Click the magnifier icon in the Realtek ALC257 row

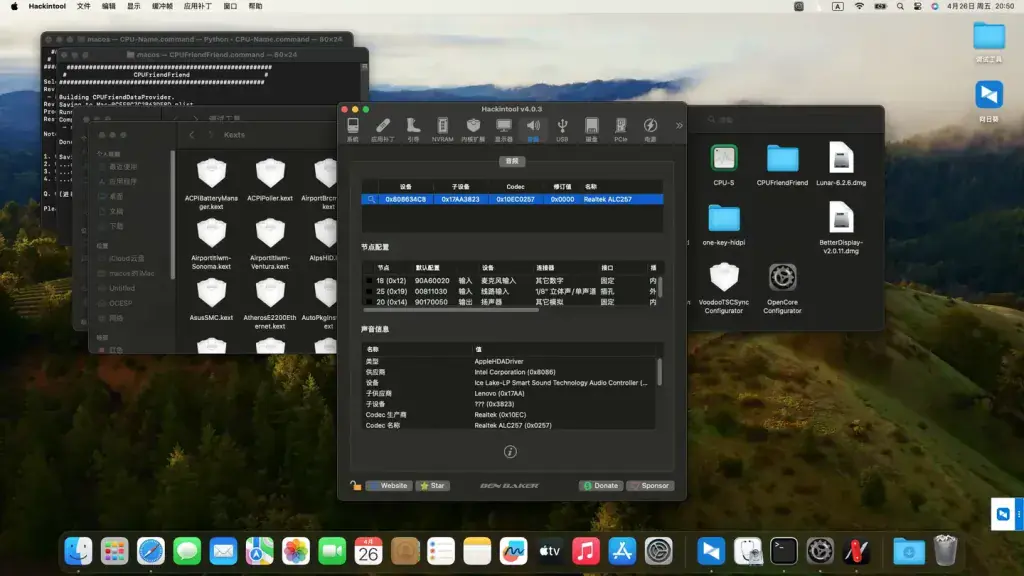371,199
